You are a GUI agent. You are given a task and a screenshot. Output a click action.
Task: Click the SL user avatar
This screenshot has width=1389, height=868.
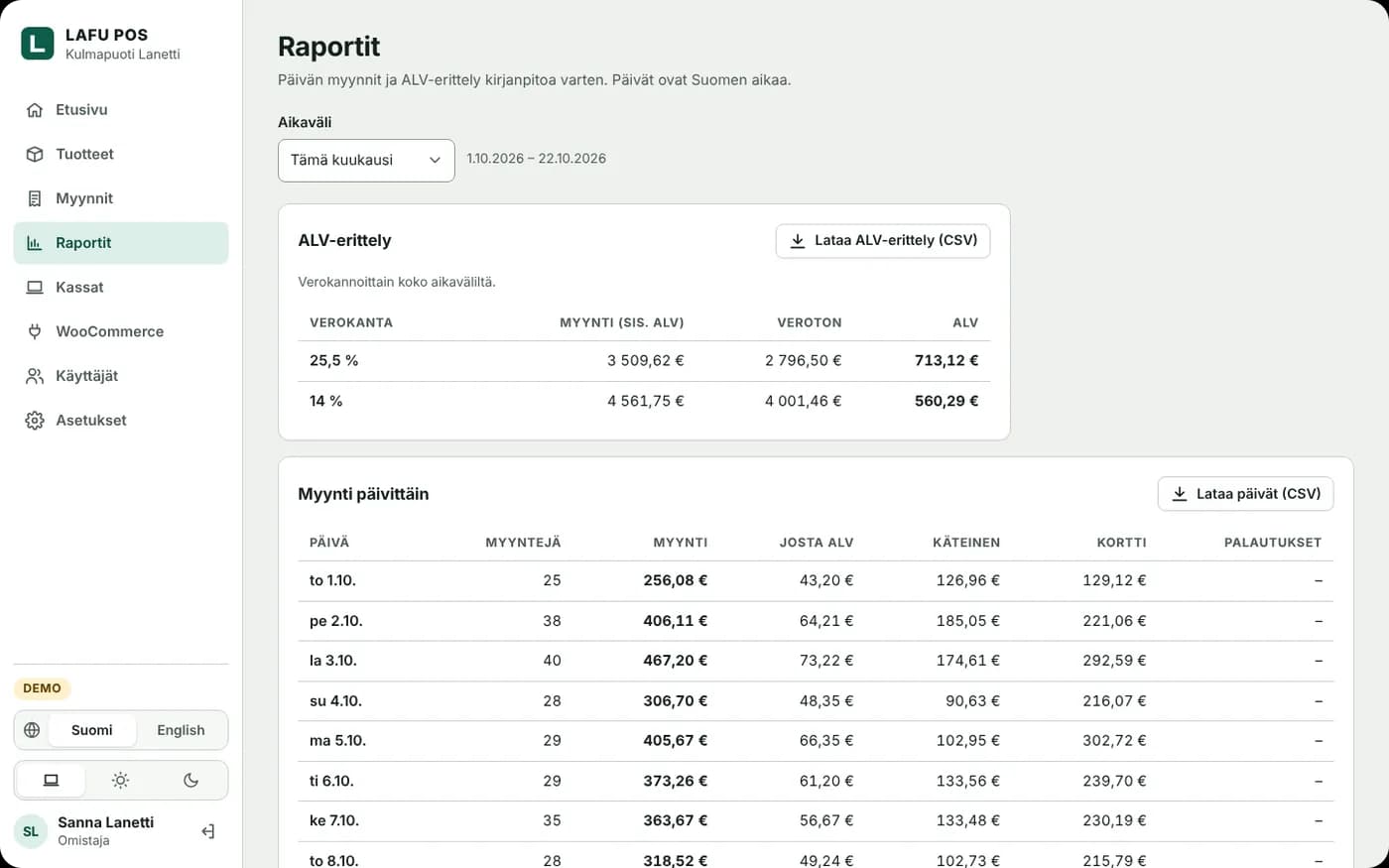tap(31, 831)
